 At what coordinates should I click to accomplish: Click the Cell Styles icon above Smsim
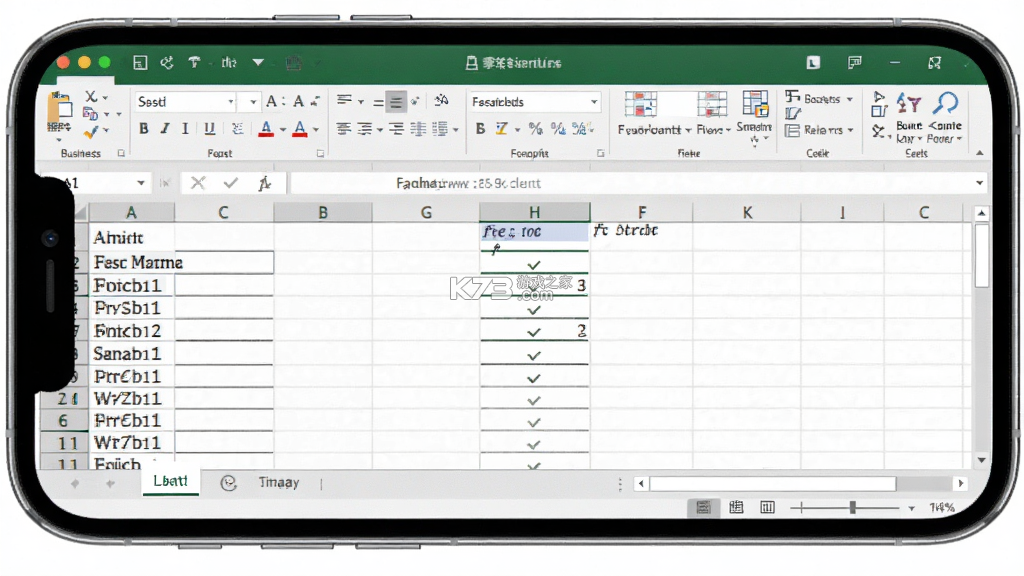[755, 104]
